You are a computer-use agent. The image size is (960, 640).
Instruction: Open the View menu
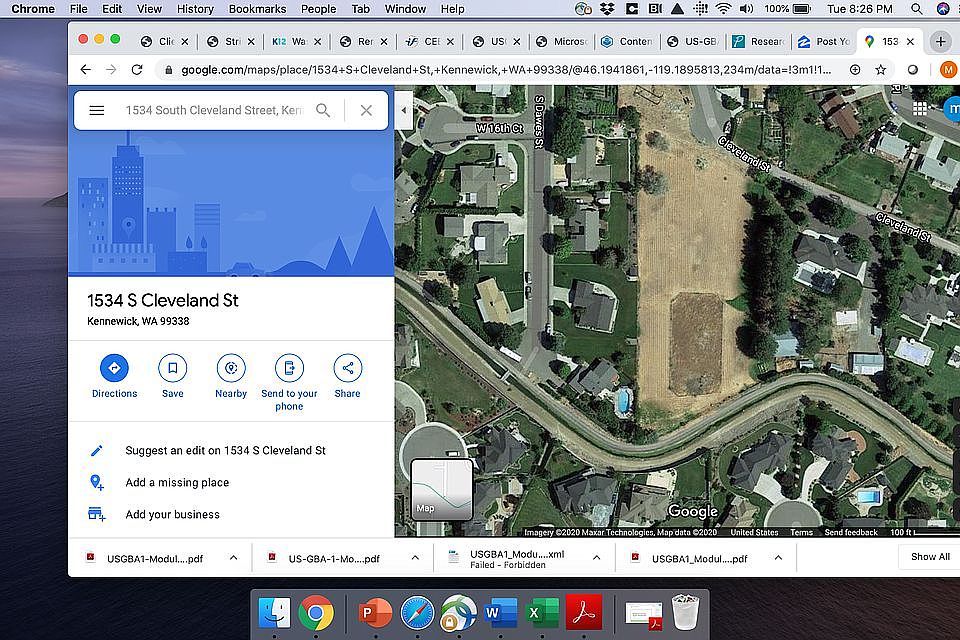tap(149, 9)
